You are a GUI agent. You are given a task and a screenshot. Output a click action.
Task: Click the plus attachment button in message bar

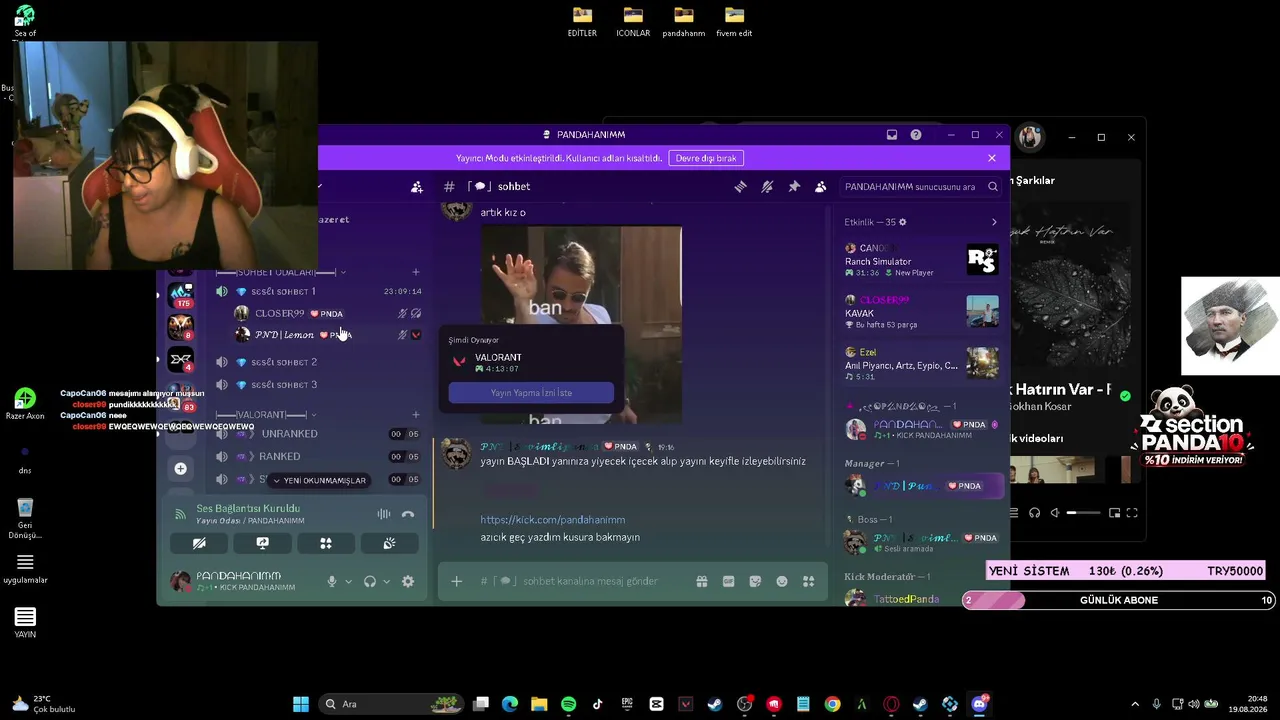tap(457, 581)
